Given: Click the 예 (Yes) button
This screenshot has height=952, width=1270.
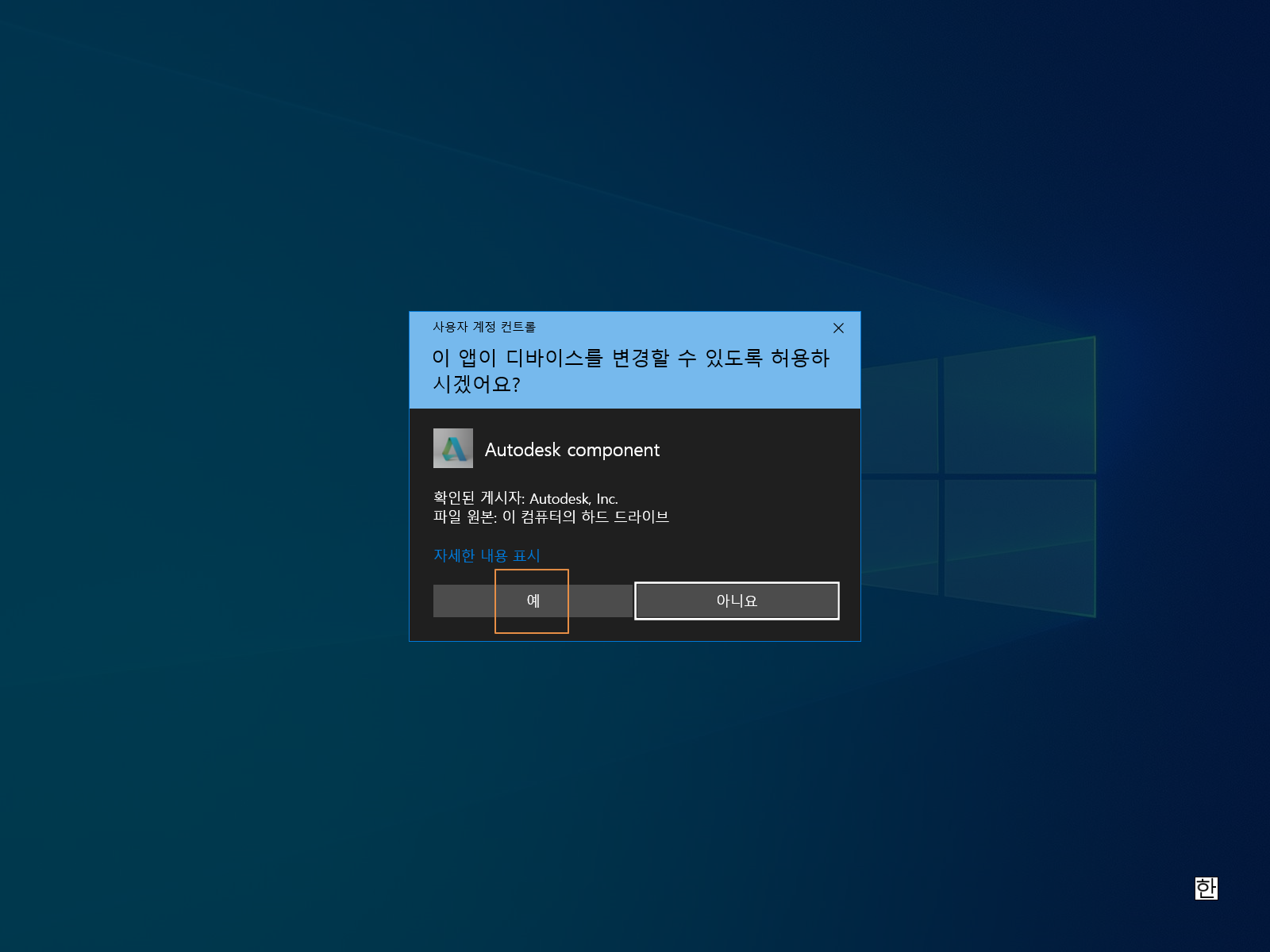Looking at the screenshot, I should 533,601.
